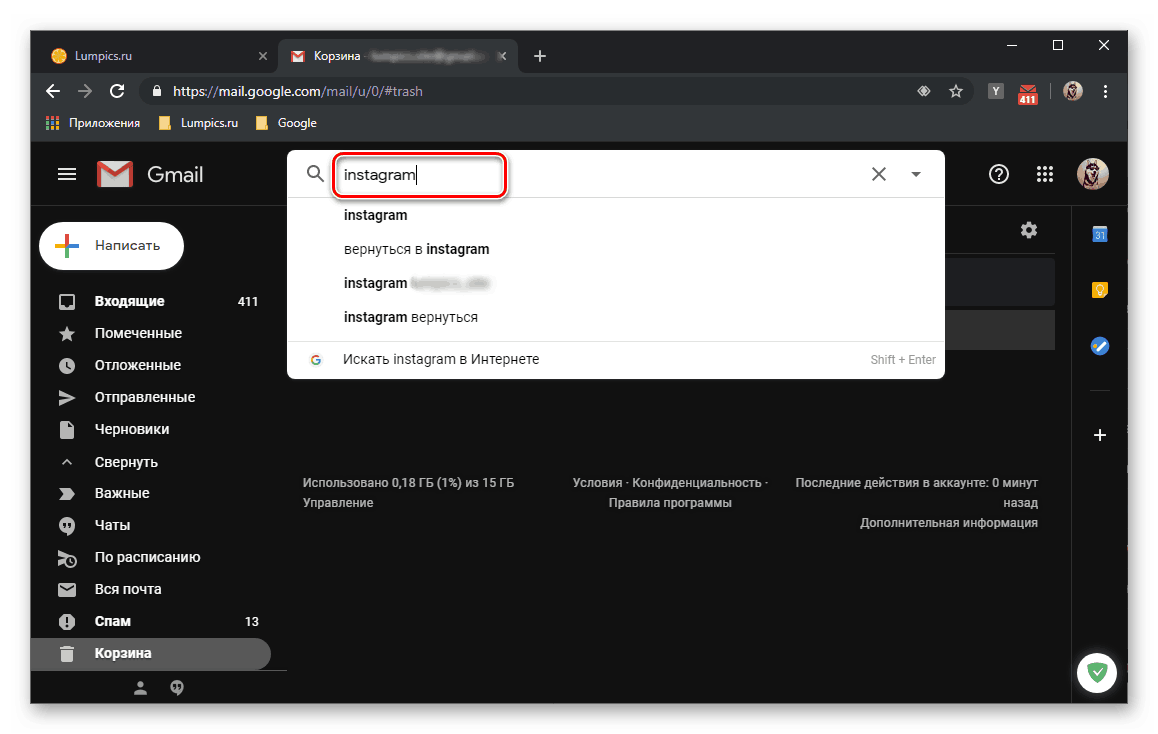Viewport: 1158px width, 734px height.
Task: Open Приложения bookmarks shortcut
Action: point(93,123)
